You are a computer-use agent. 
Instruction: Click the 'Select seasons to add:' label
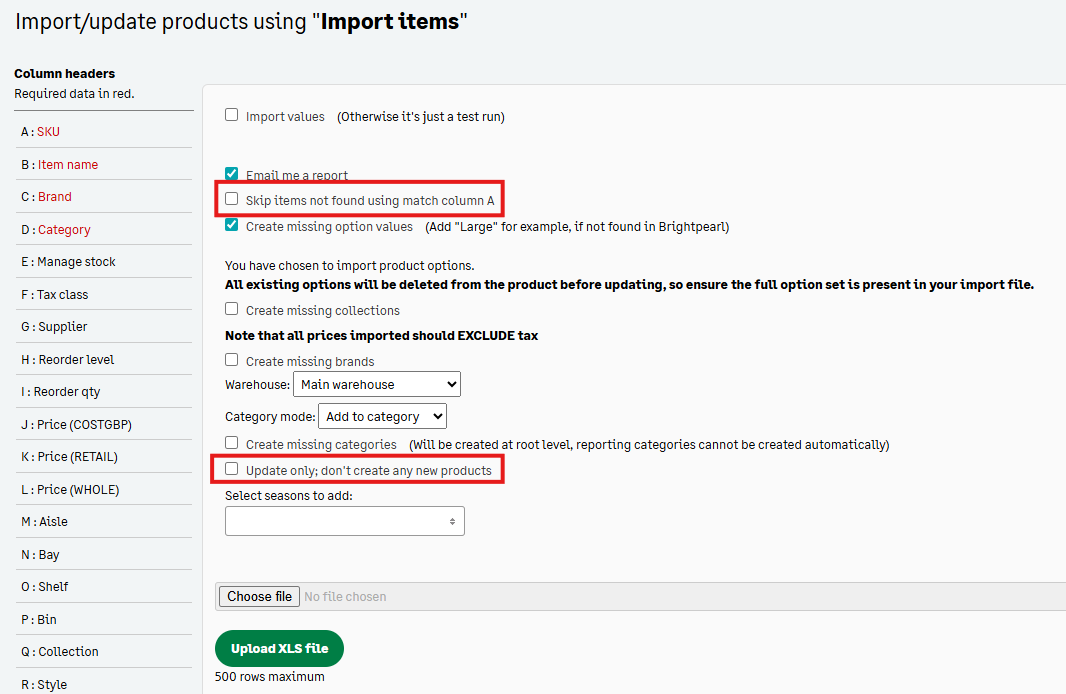tap(289, 496)
